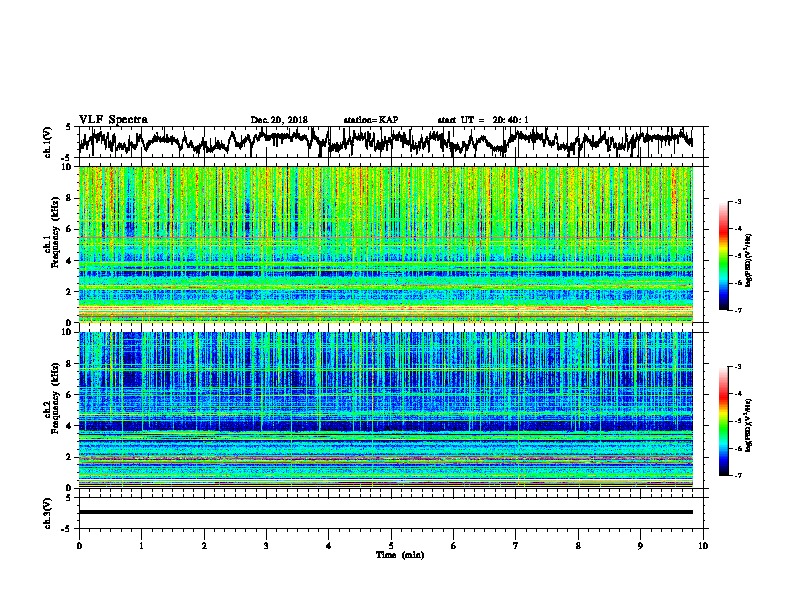Click the time axis tick label "3"
792x612 pixels.
pos(266,546)
